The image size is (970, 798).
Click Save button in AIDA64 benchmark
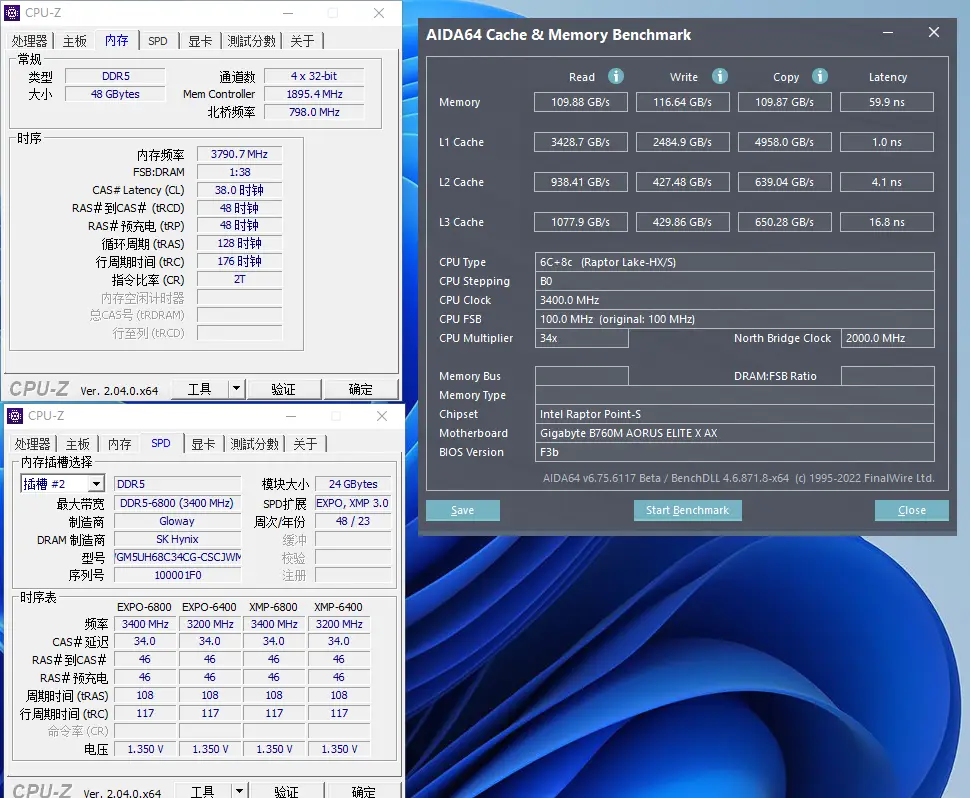pos(463,510)
